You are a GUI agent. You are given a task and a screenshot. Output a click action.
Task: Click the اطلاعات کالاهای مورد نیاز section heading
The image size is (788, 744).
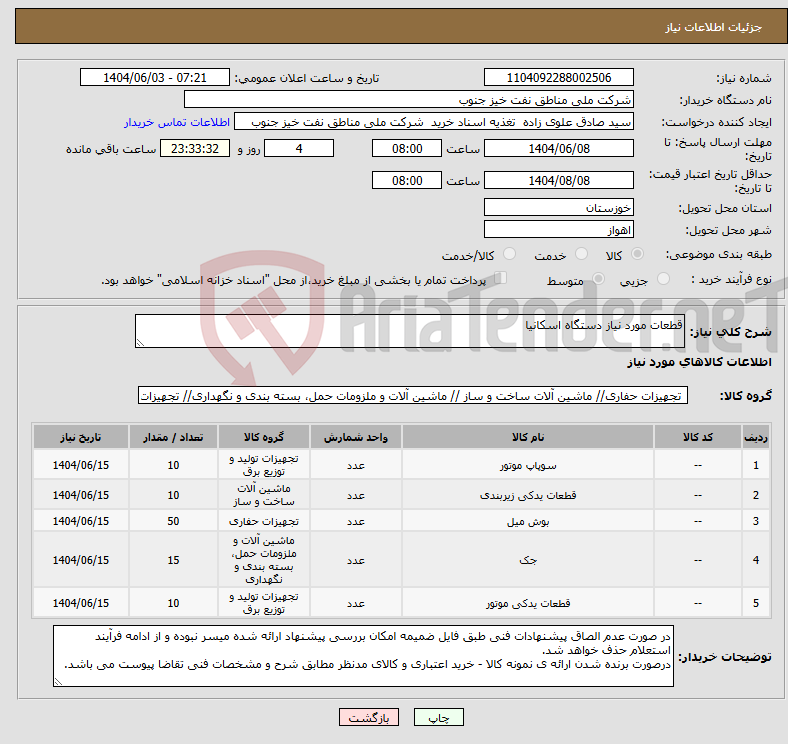point(699,362)
